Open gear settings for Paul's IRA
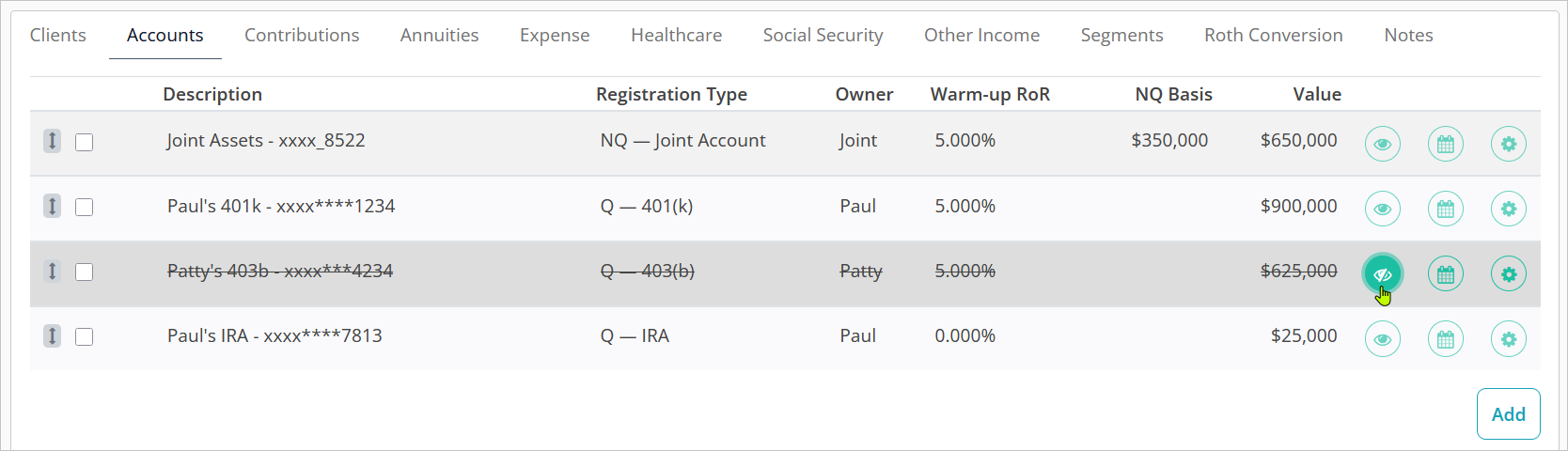This screenshot has width=1568, height=451. (x=1508, y=339)
